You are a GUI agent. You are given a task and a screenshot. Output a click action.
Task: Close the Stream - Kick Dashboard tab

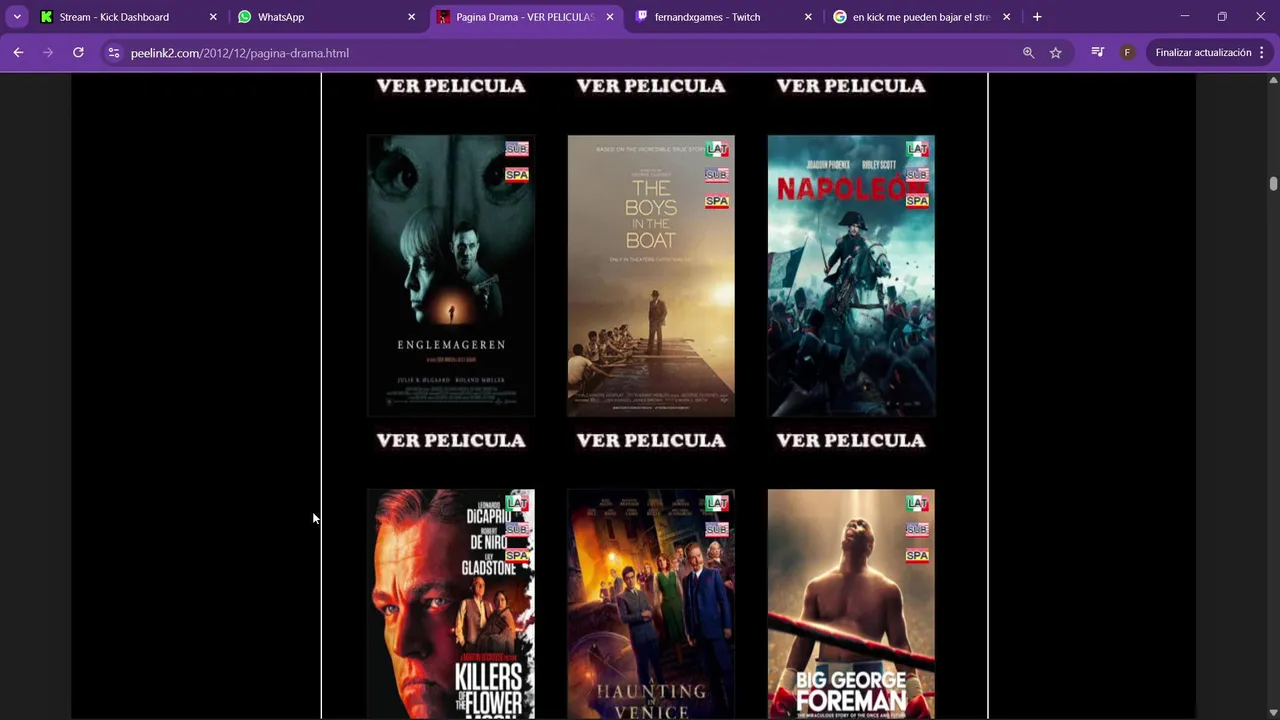213,17
